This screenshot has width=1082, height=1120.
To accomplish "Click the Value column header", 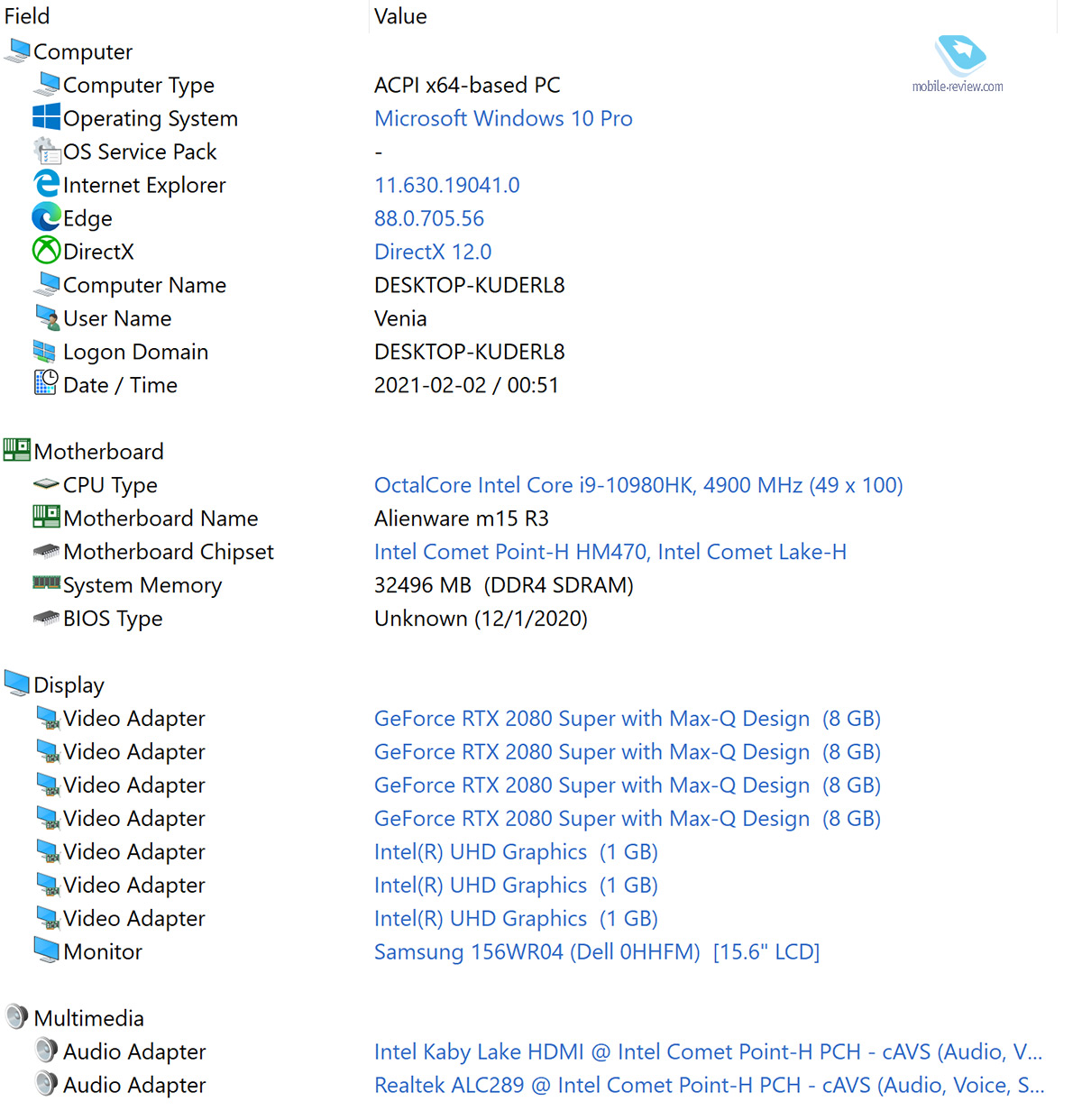I will point(400,16).
